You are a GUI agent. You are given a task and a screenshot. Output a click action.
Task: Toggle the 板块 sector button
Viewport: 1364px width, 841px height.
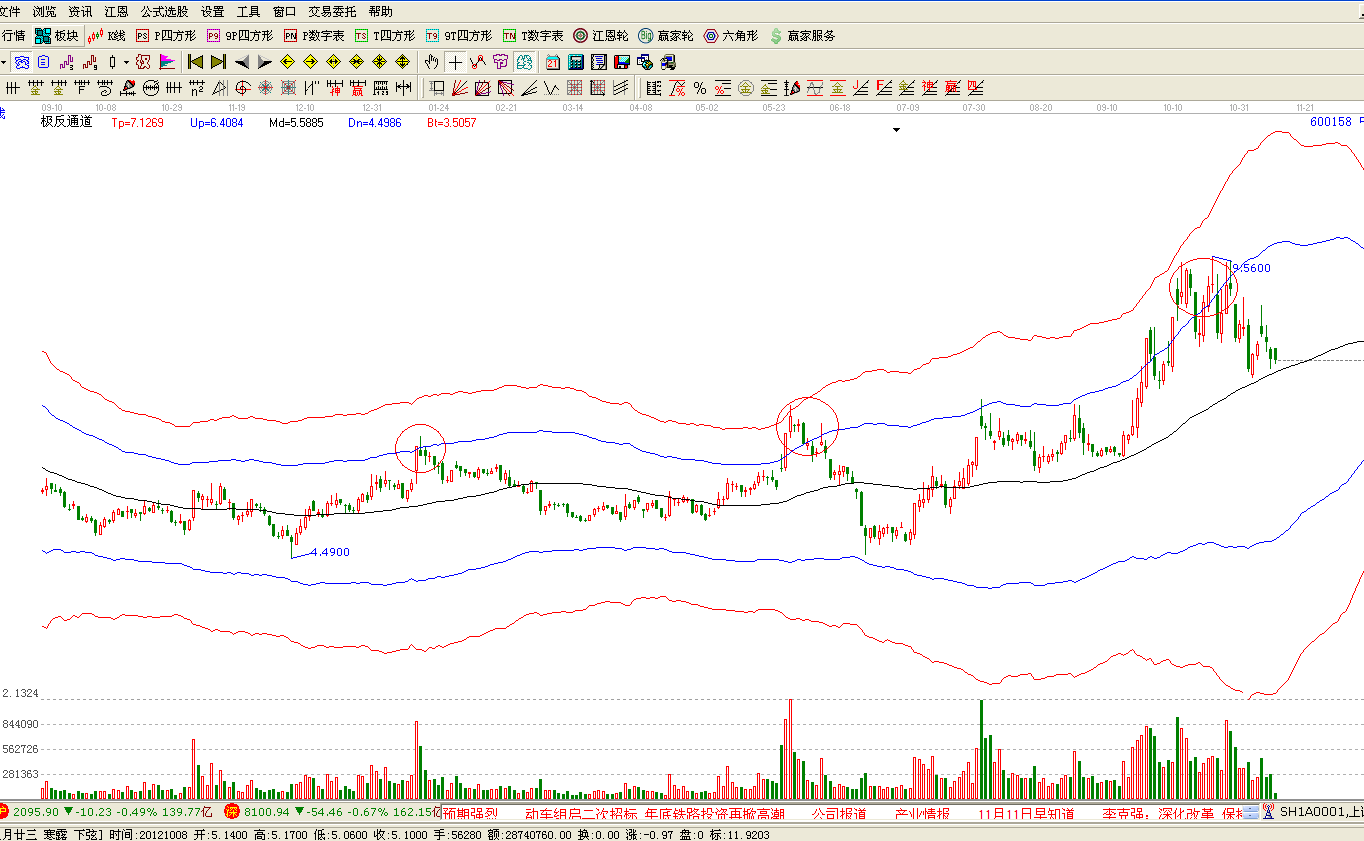56,36
